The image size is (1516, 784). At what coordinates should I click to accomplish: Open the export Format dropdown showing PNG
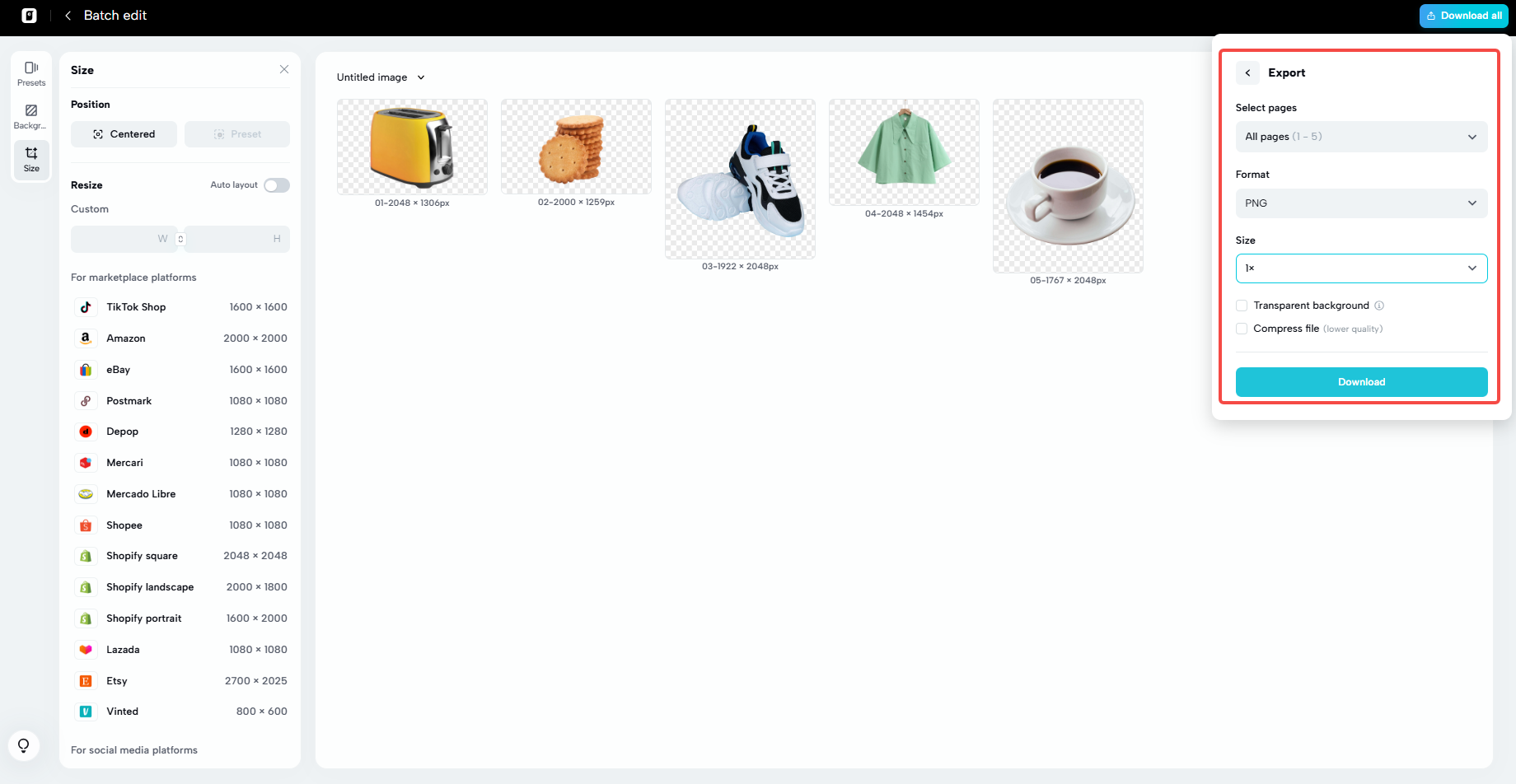pos(1361,203)
